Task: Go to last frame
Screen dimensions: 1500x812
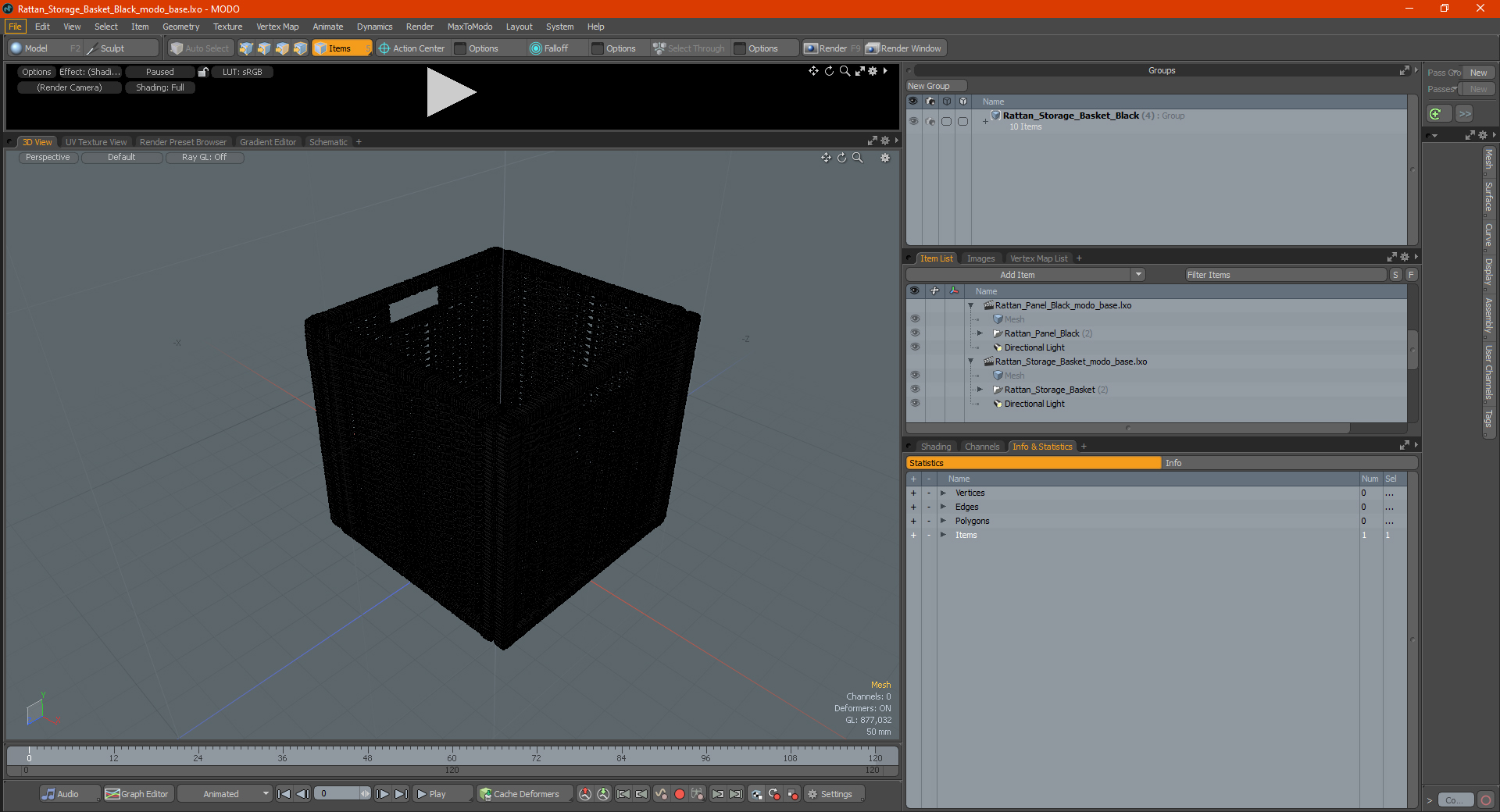Action: pyautogui.click(x=401, y=794)
